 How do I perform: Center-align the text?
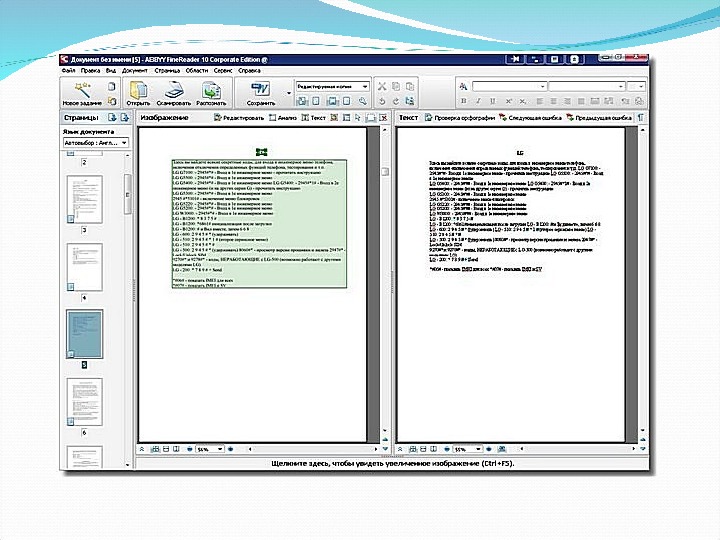pos(553,101)
